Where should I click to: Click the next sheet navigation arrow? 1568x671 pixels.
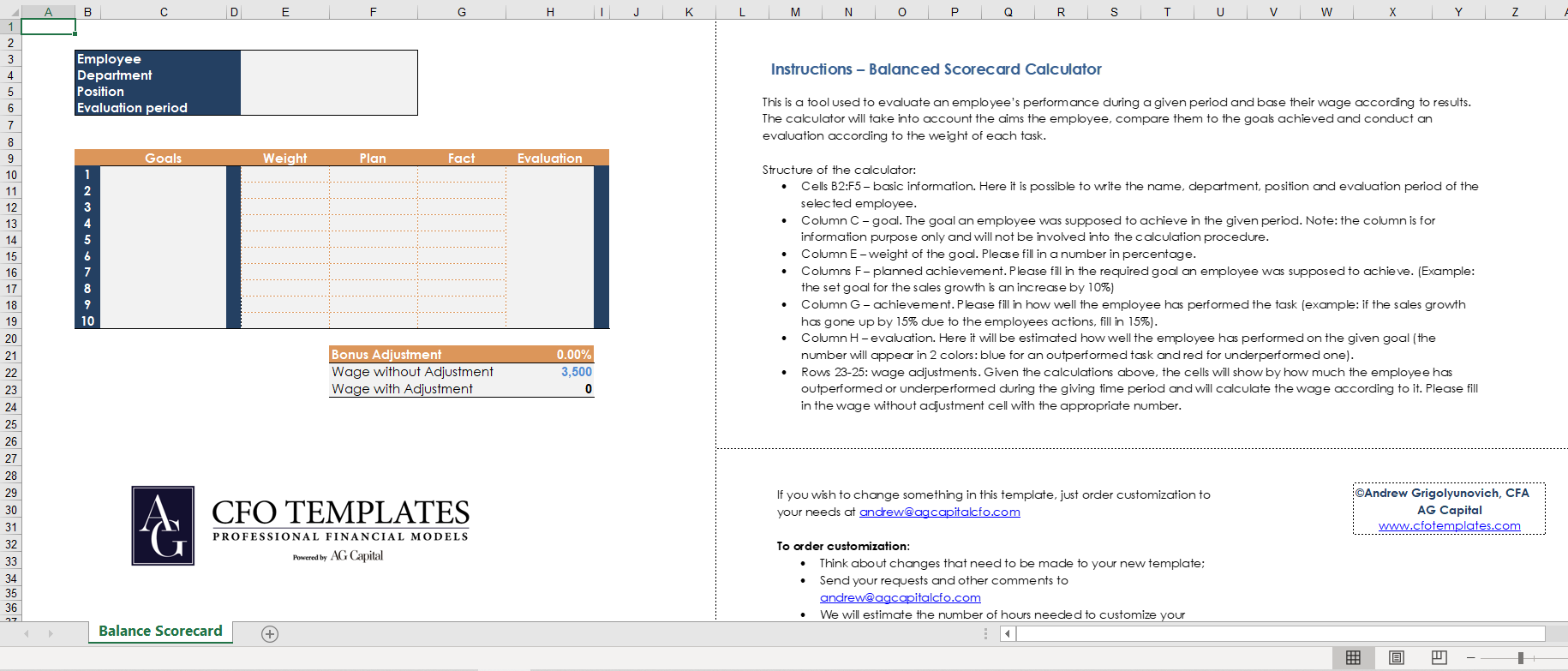(51, 634)
